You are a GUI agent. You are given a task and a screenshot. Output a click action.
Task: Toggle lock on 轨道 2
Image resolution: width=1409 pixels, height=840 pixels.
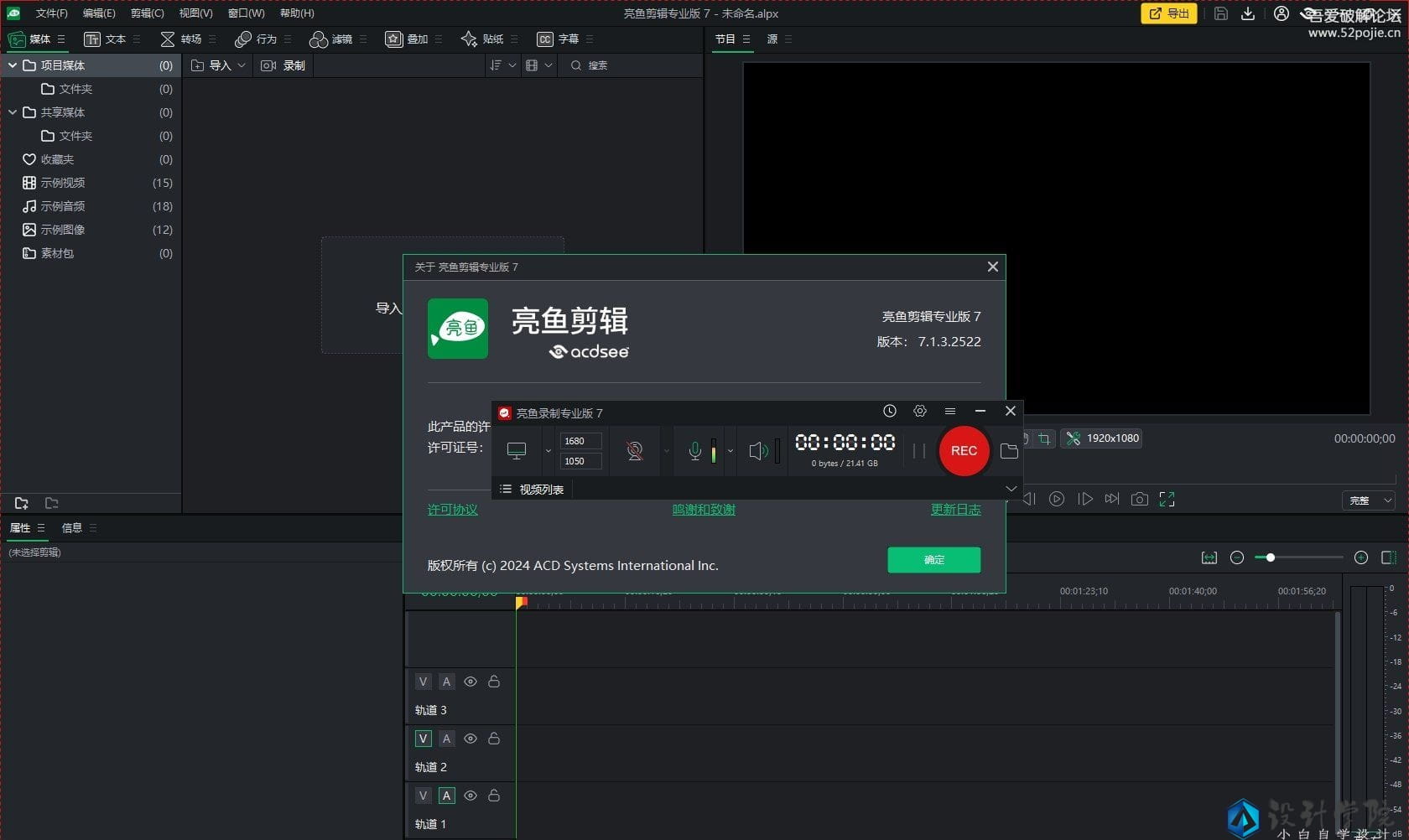click(494, 739)
